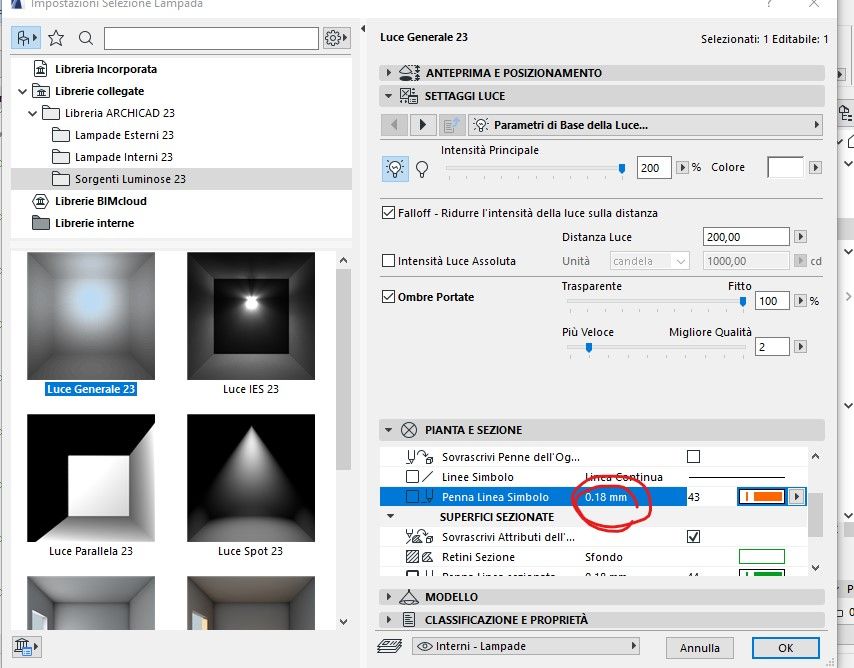Expand Anteprima e Posizionamento panel
This screenshot has height=668, width=854.
388,72
